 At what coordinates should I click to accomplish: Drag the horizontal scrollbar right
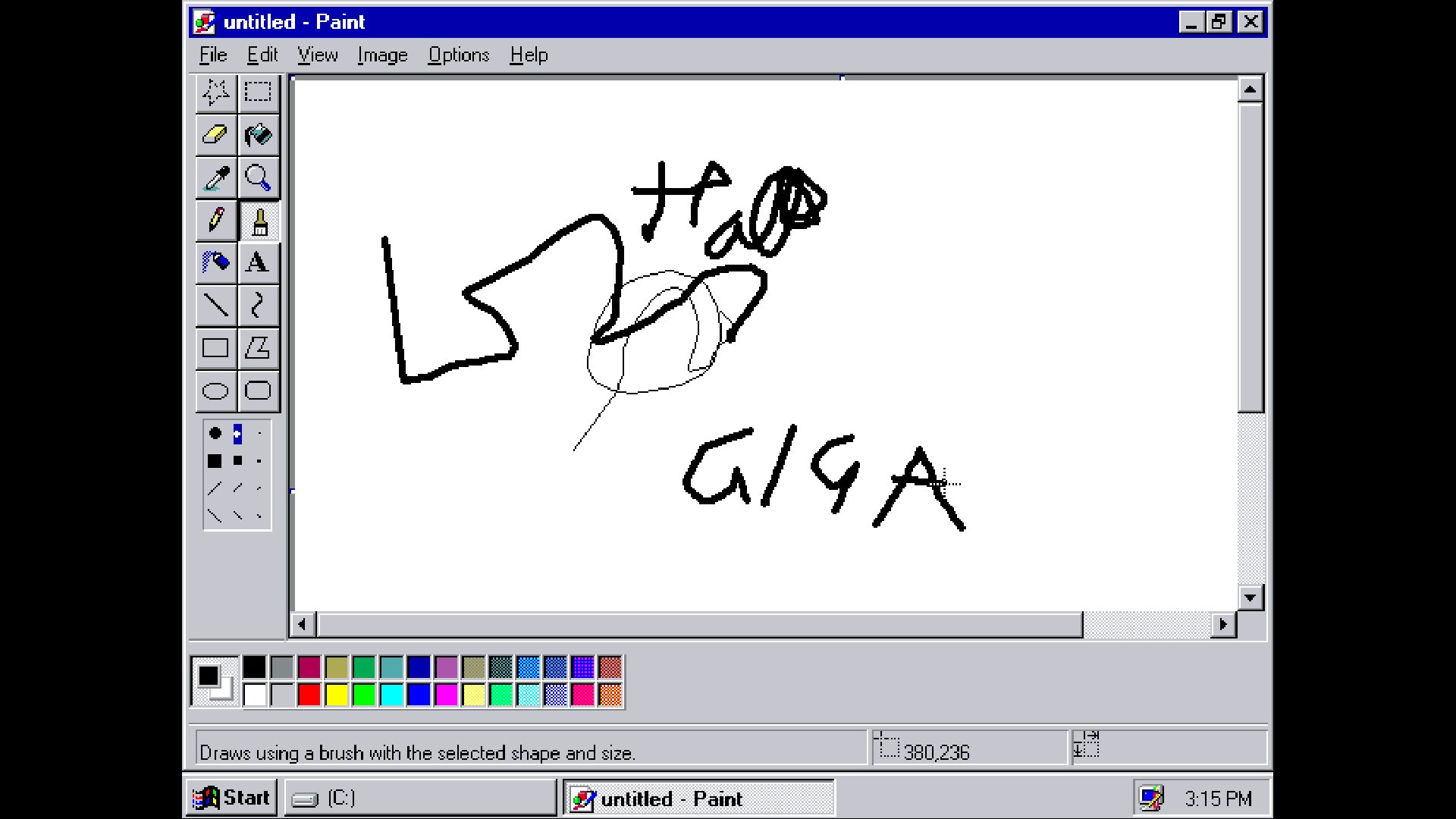tap(1225, 624)
